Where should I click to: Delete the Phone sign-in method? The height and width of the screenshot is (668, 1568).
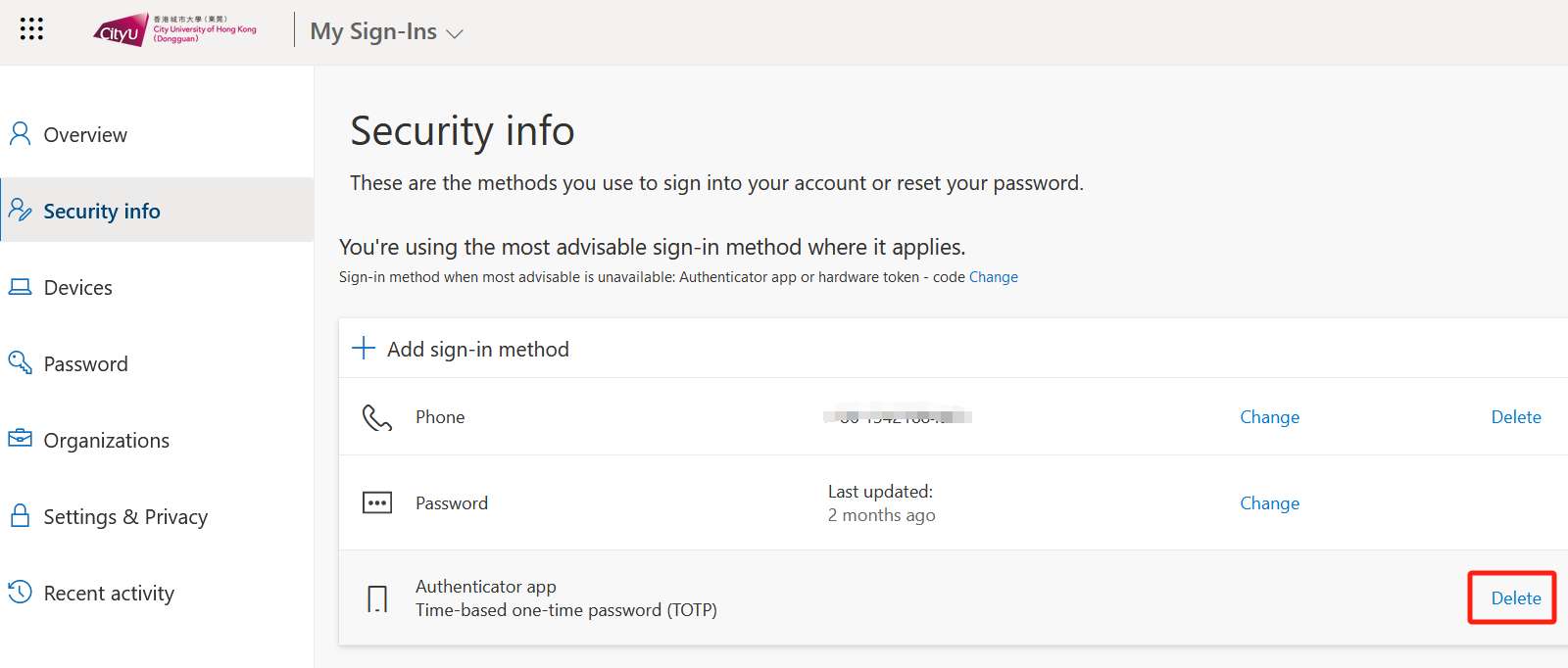1516,417
